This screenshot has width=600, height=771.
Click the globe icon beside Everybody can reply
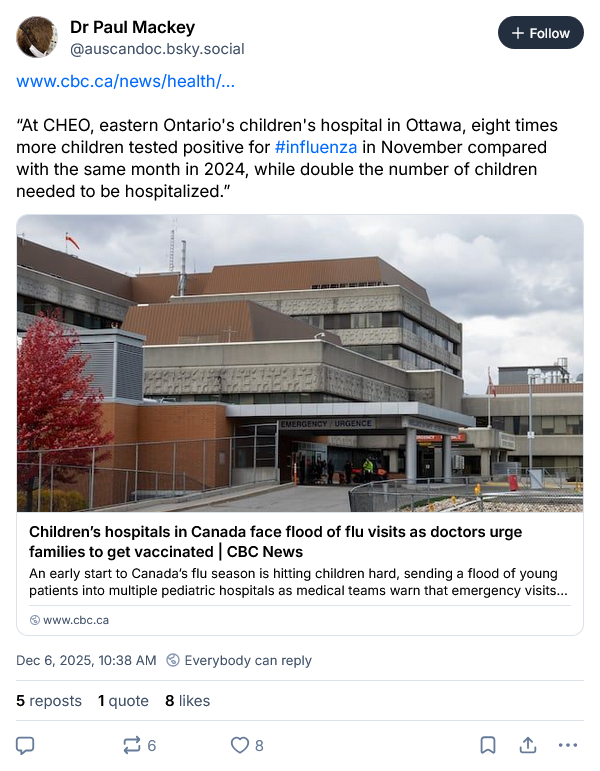click(x=173, y=660)
